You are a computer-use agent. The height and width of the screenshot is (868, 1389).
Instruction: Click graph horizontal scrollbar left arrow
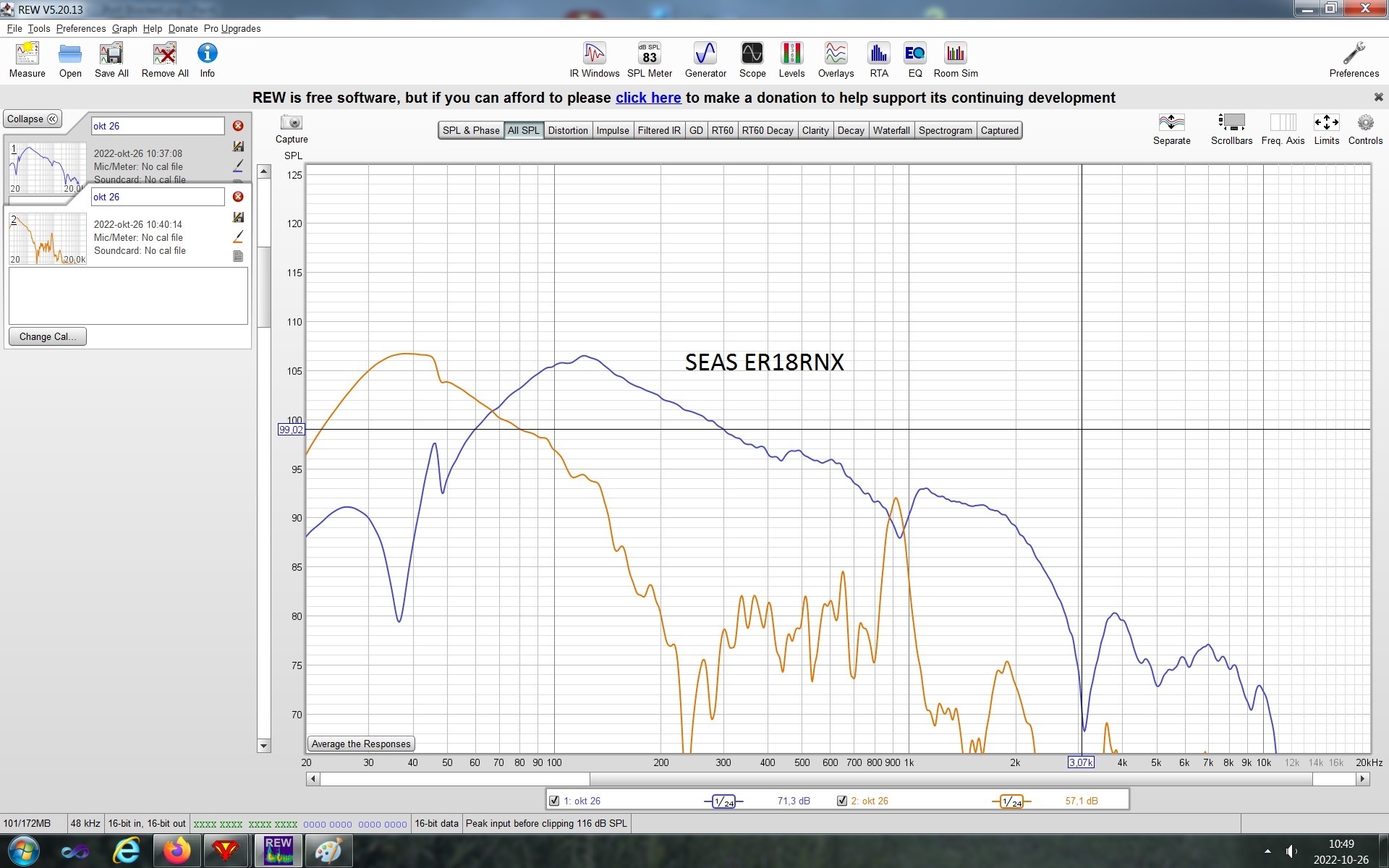pos(313,779)
